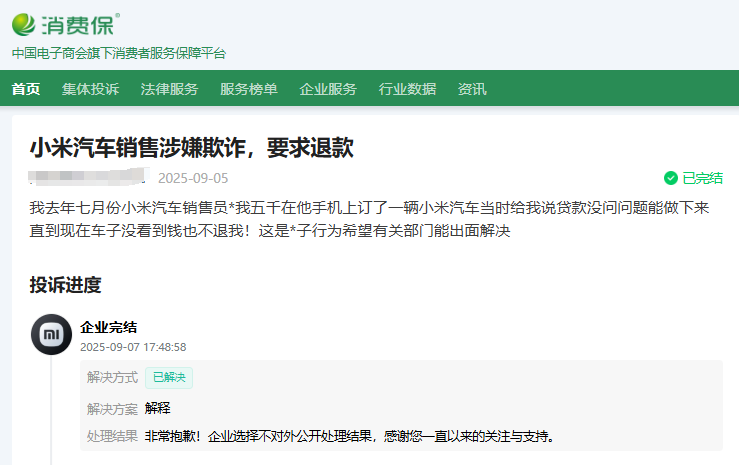Viewport: 739px width, 465px height.
Task: Click the 已解决 status tag
Action: point(169,377)
